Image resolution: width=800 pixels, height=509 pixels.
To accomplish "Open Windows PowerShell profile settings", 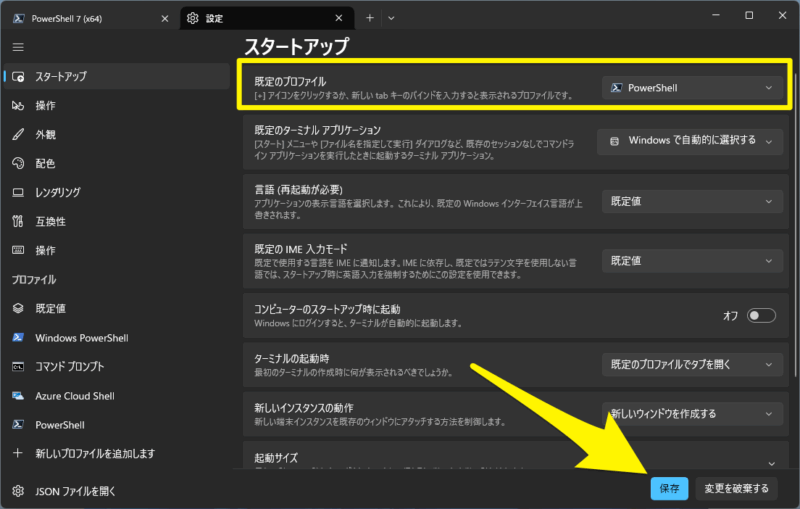I will tap(116, 338).
